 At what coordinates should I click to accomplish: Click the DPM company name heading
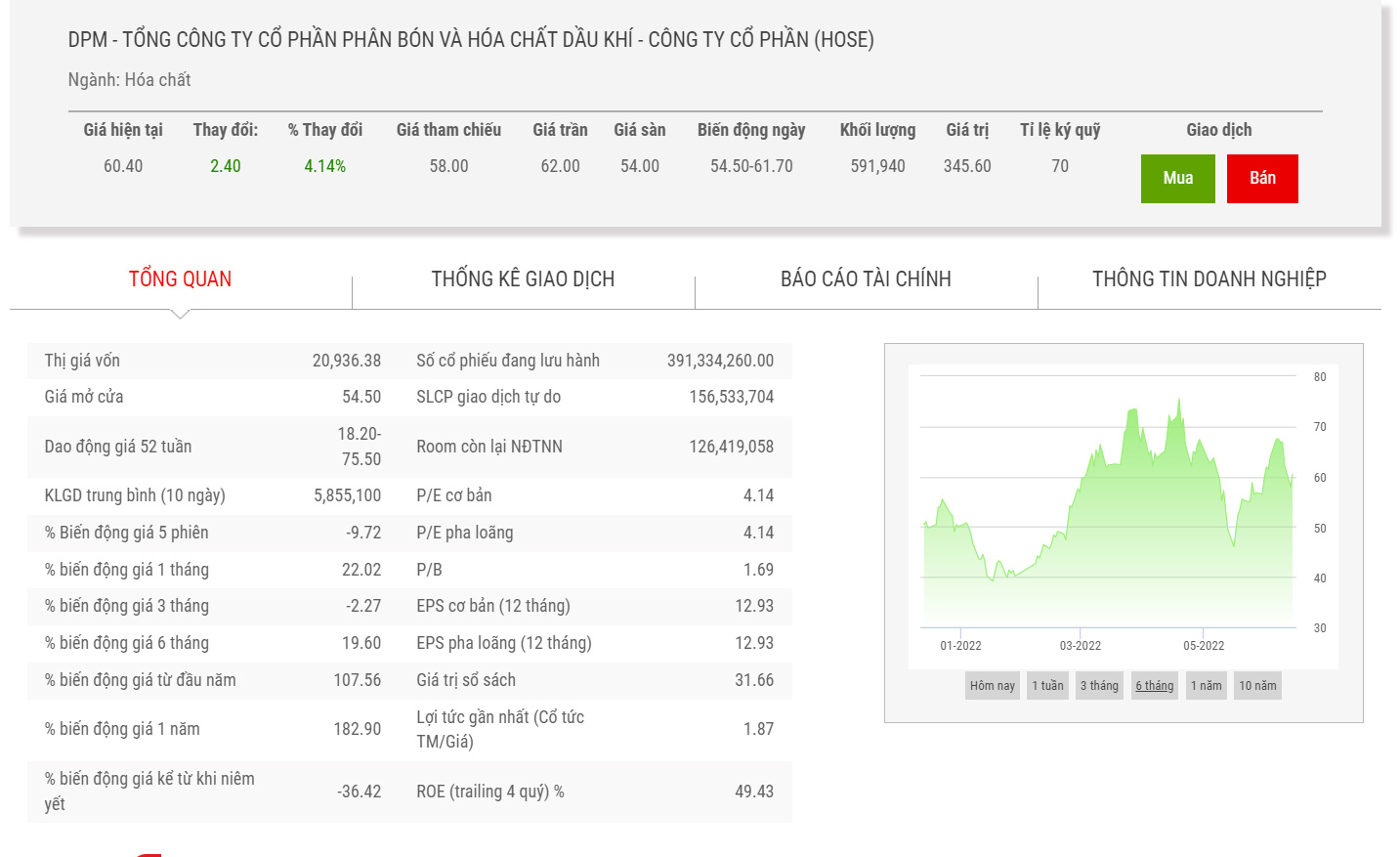click(x=471, y=40)
